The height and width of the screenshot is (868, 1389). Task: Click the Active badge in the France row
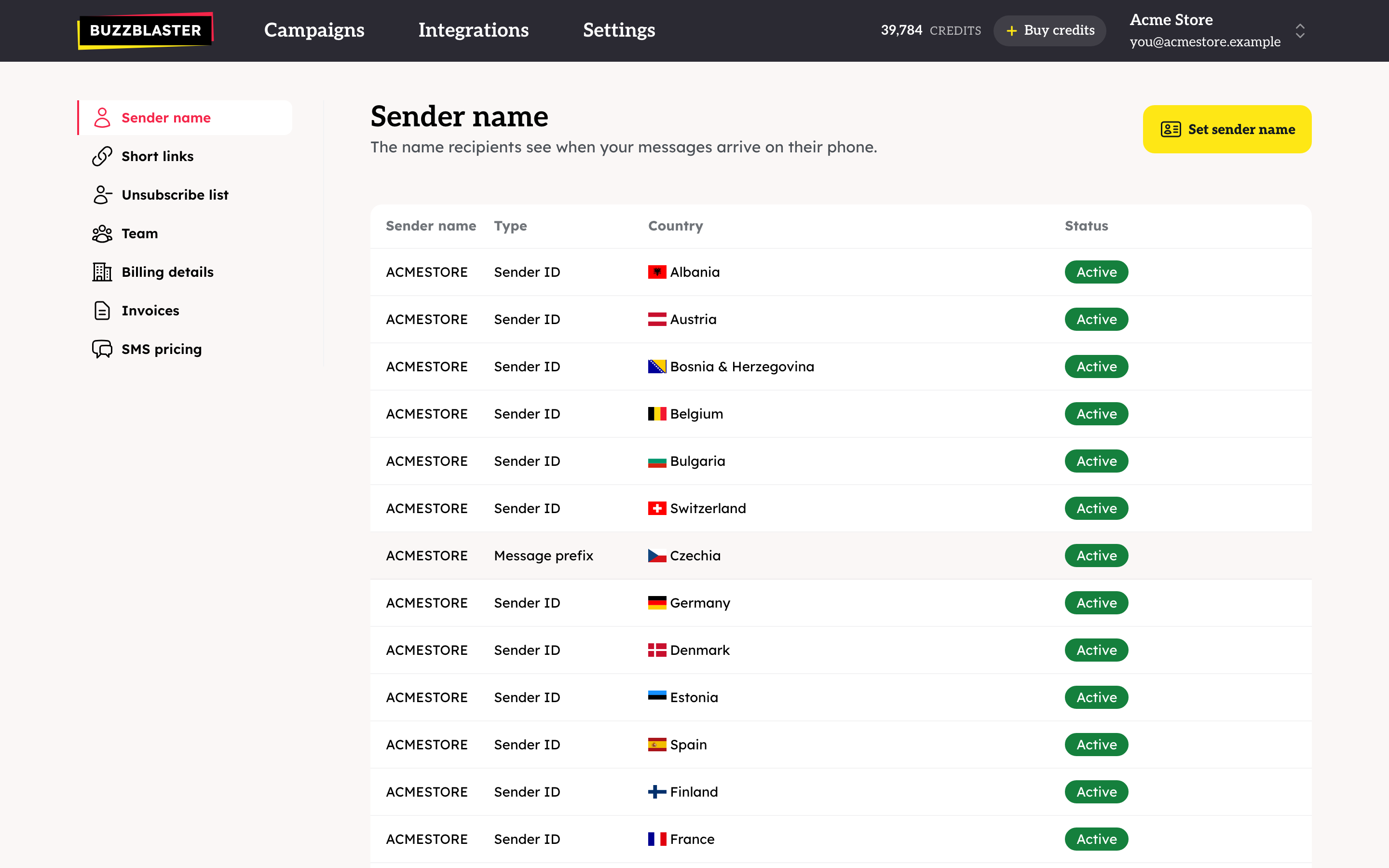pos(1096,839)
